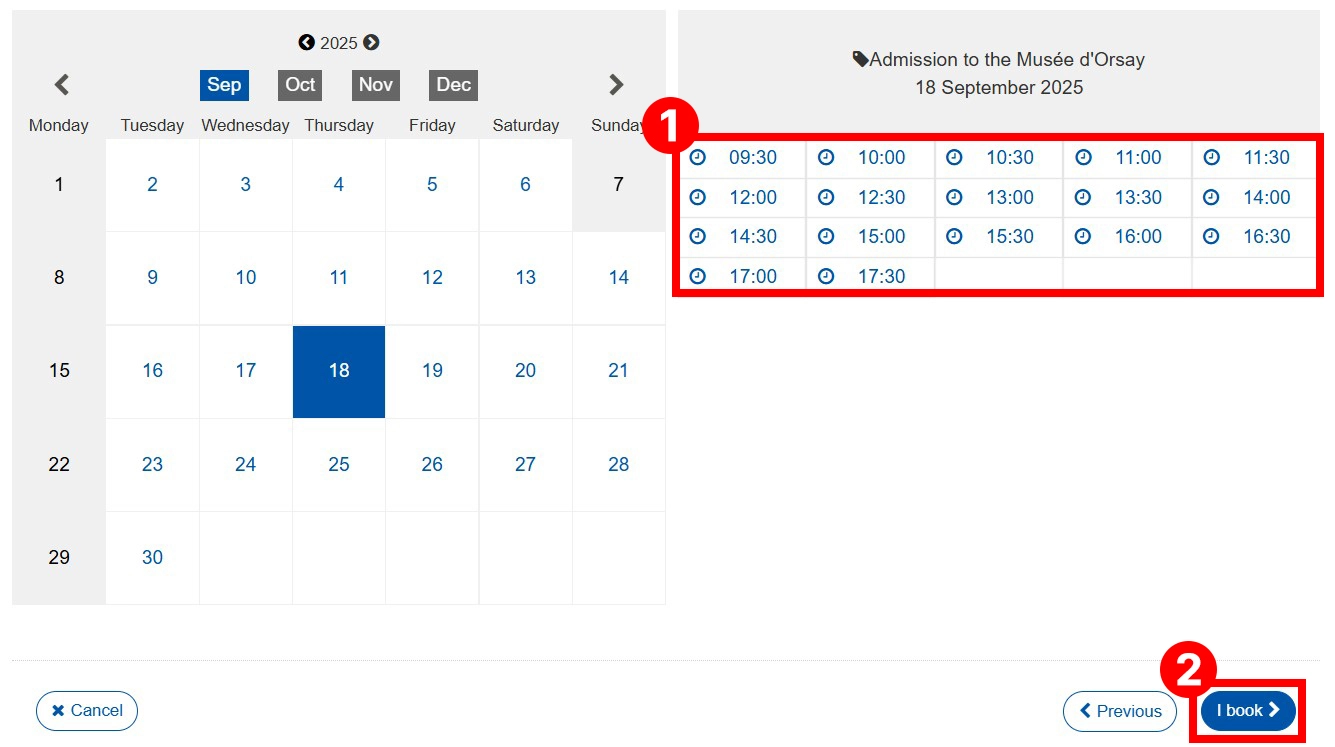
Task: Select the 14:30 time slot
Action: [752, 237]
